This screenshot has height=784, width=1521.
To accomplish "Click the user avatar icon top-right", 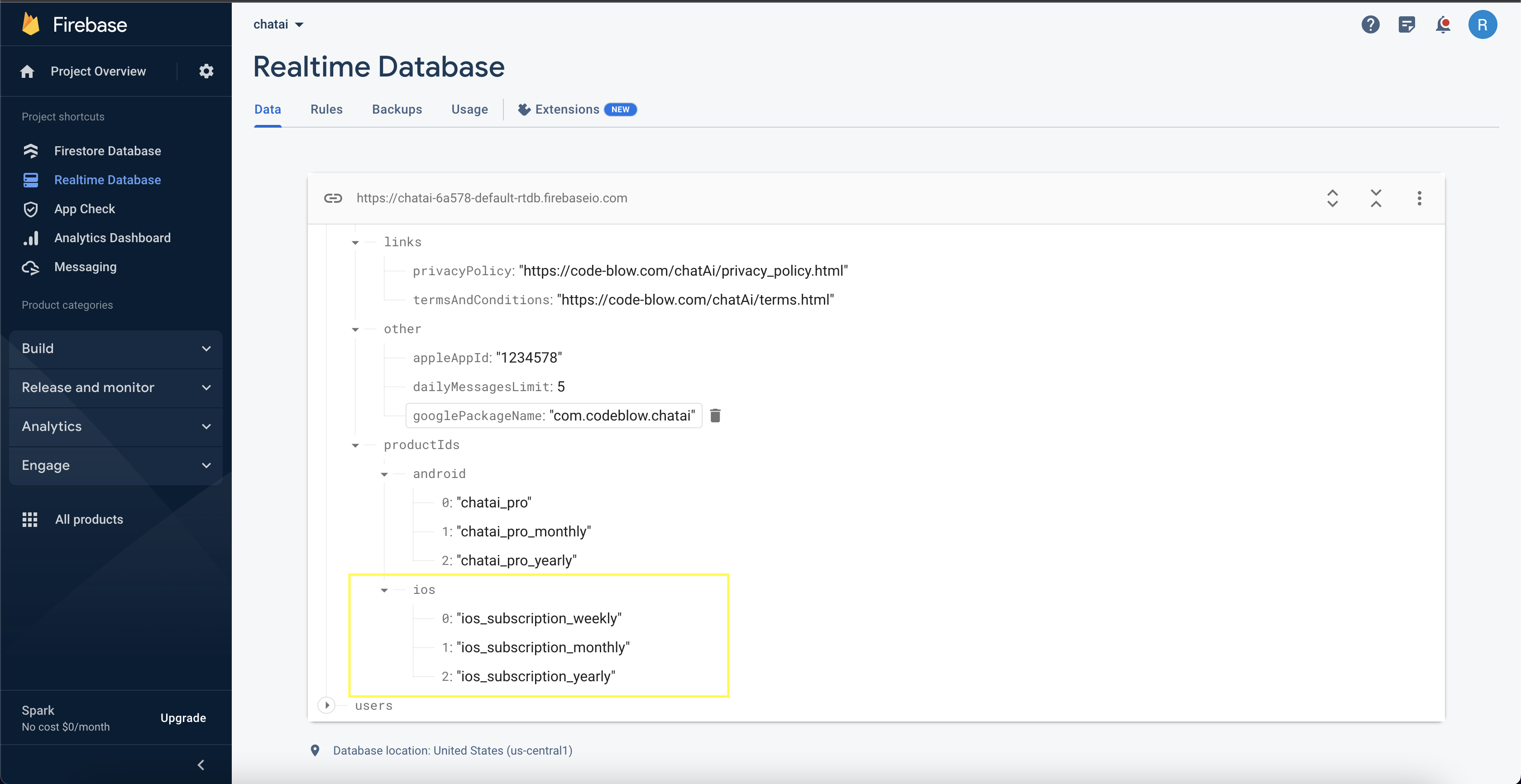I will [x=1484, y=24].
